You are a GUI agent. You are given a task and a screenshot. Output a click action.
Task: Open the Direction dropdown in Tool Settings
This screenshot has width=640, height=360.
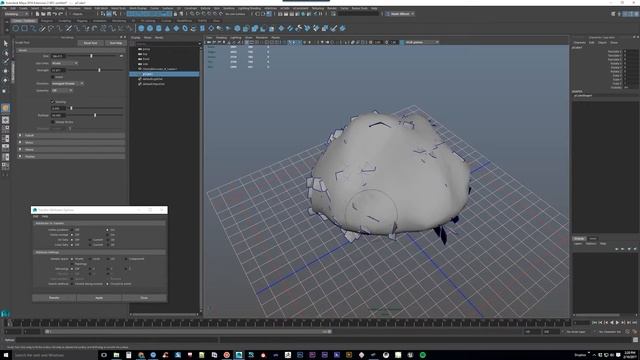(67, 83)
